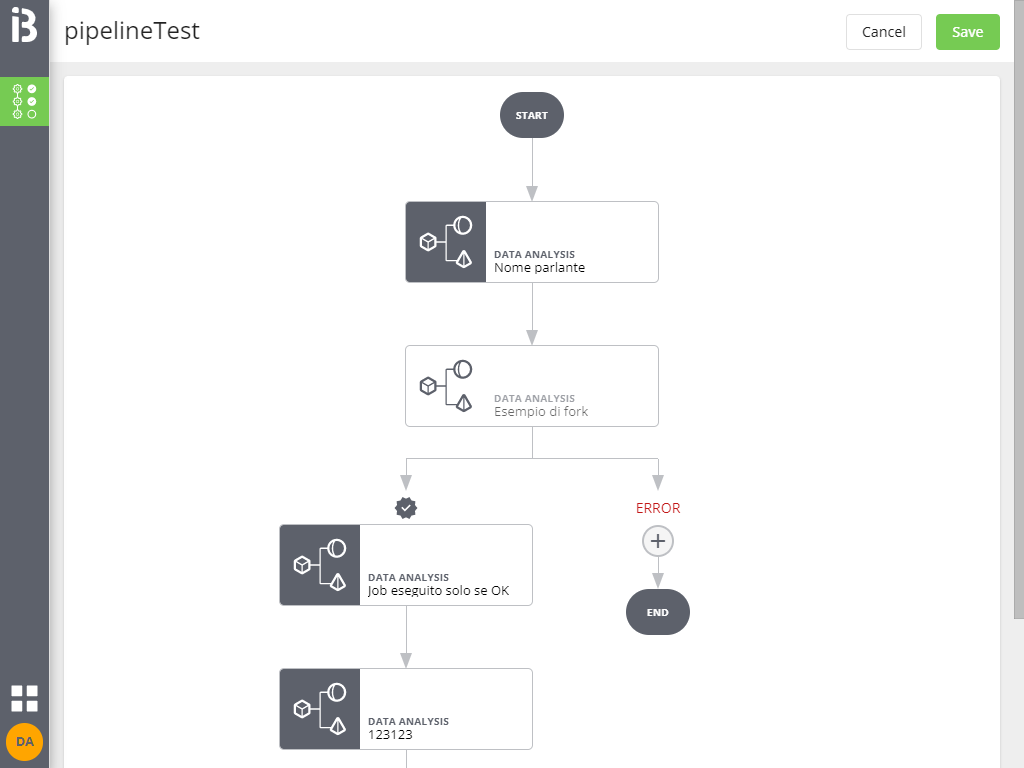The image size is (1024, 768).
Task: Select the Esempio di fork pipeline step
Action: 570,386
